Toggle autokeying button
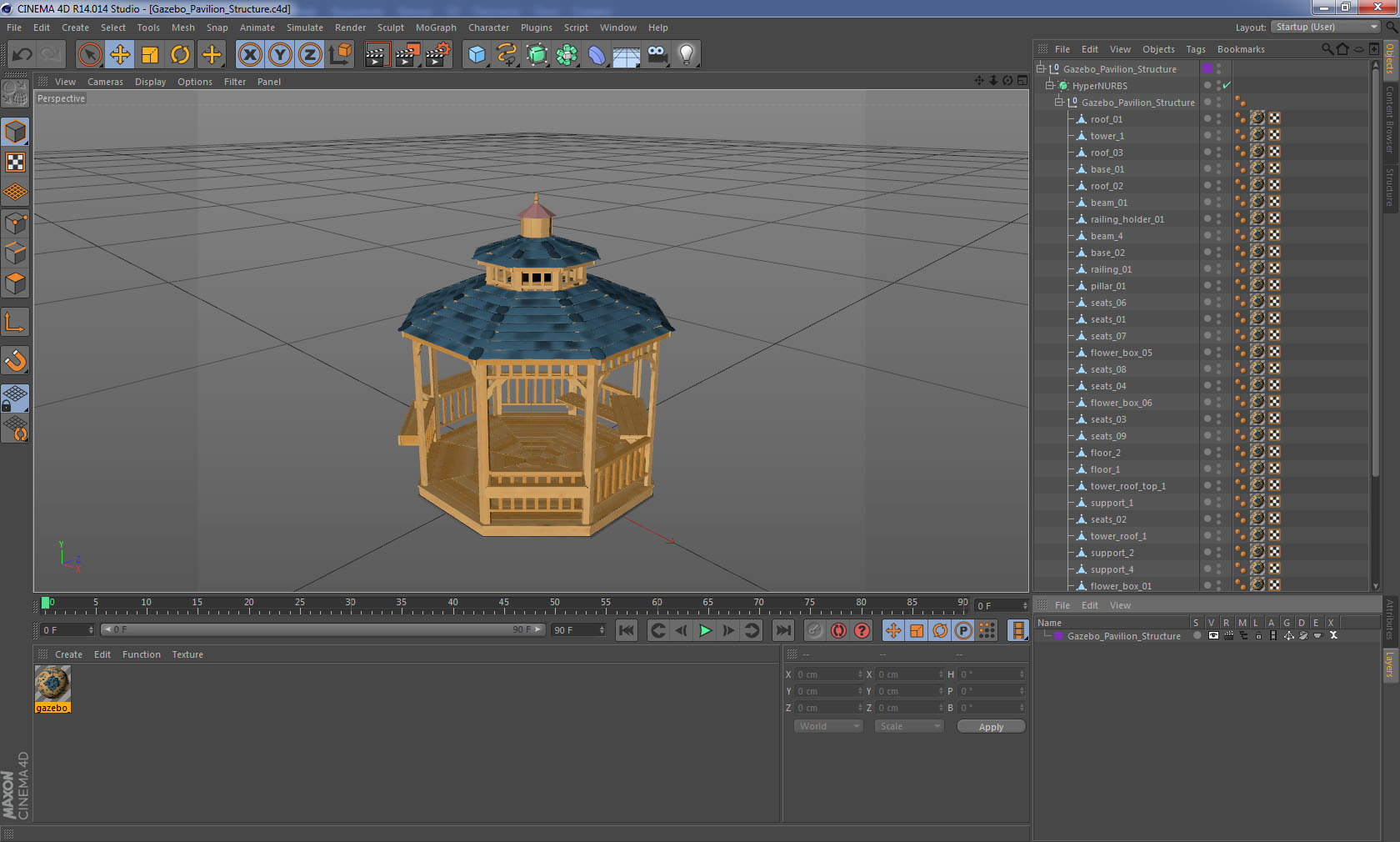This screenshot has height=842, width=1400. [x=838, y=630]
